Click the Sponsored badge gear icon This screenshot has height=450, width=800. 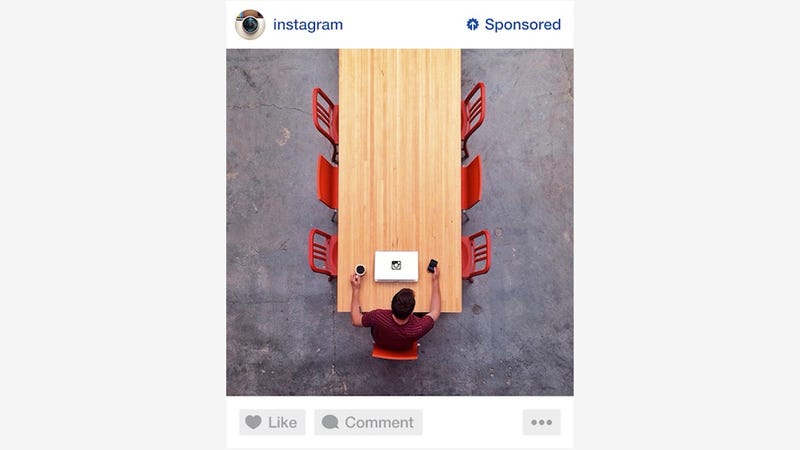472,24
